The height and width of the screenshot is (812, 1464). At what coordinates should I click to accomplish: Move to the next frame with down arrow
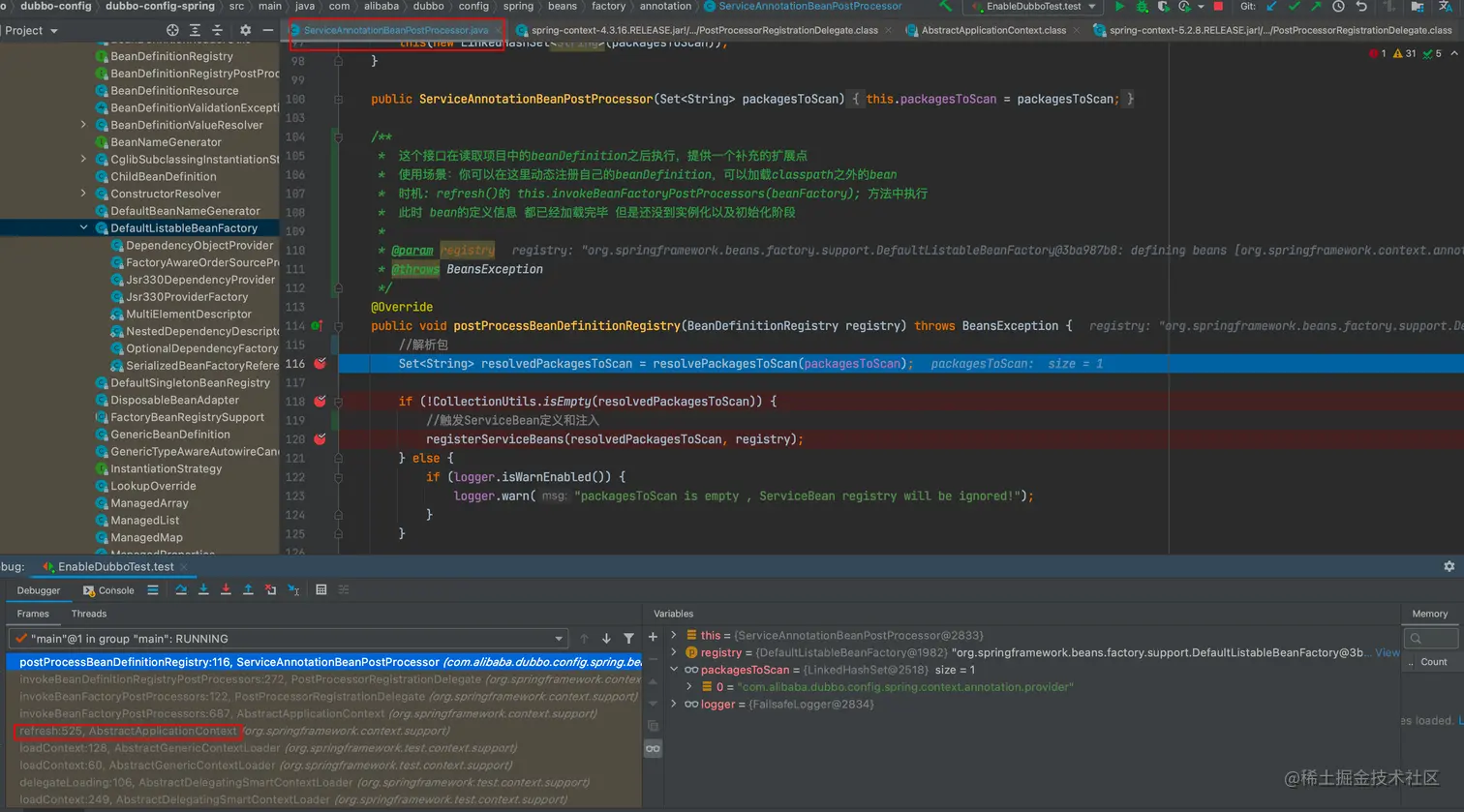pos(606,638)
